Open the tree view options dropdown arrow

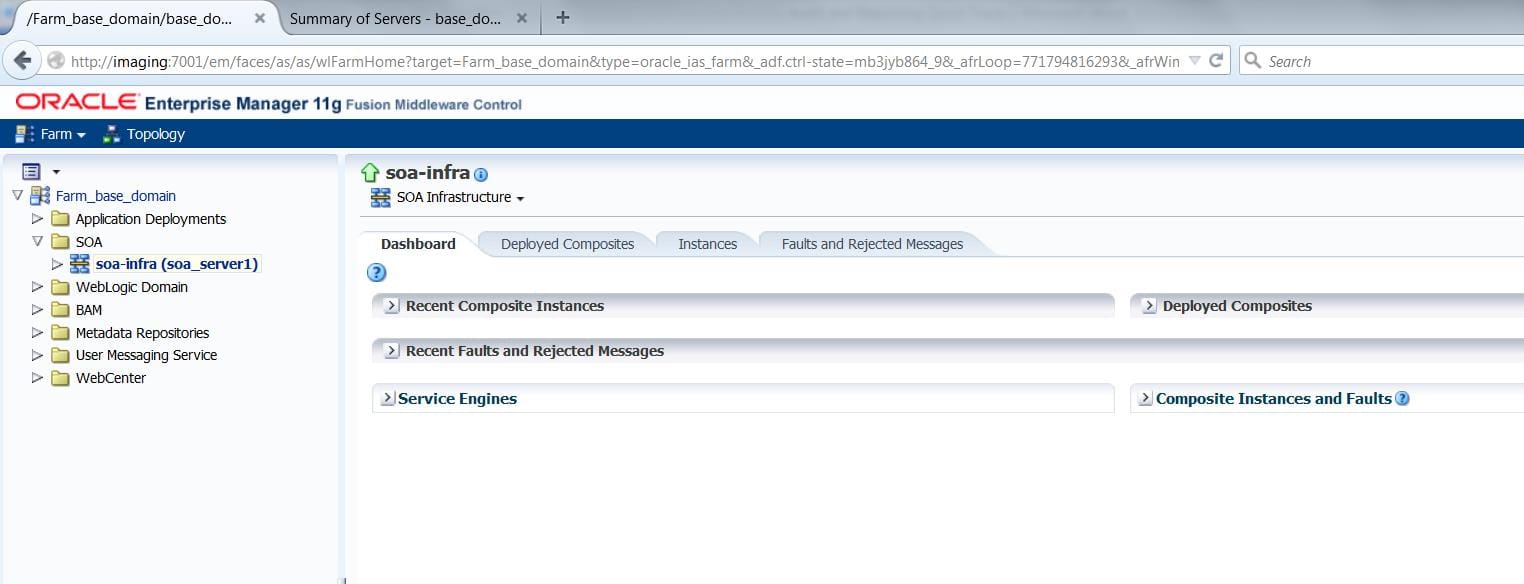(x=56, y=173)
